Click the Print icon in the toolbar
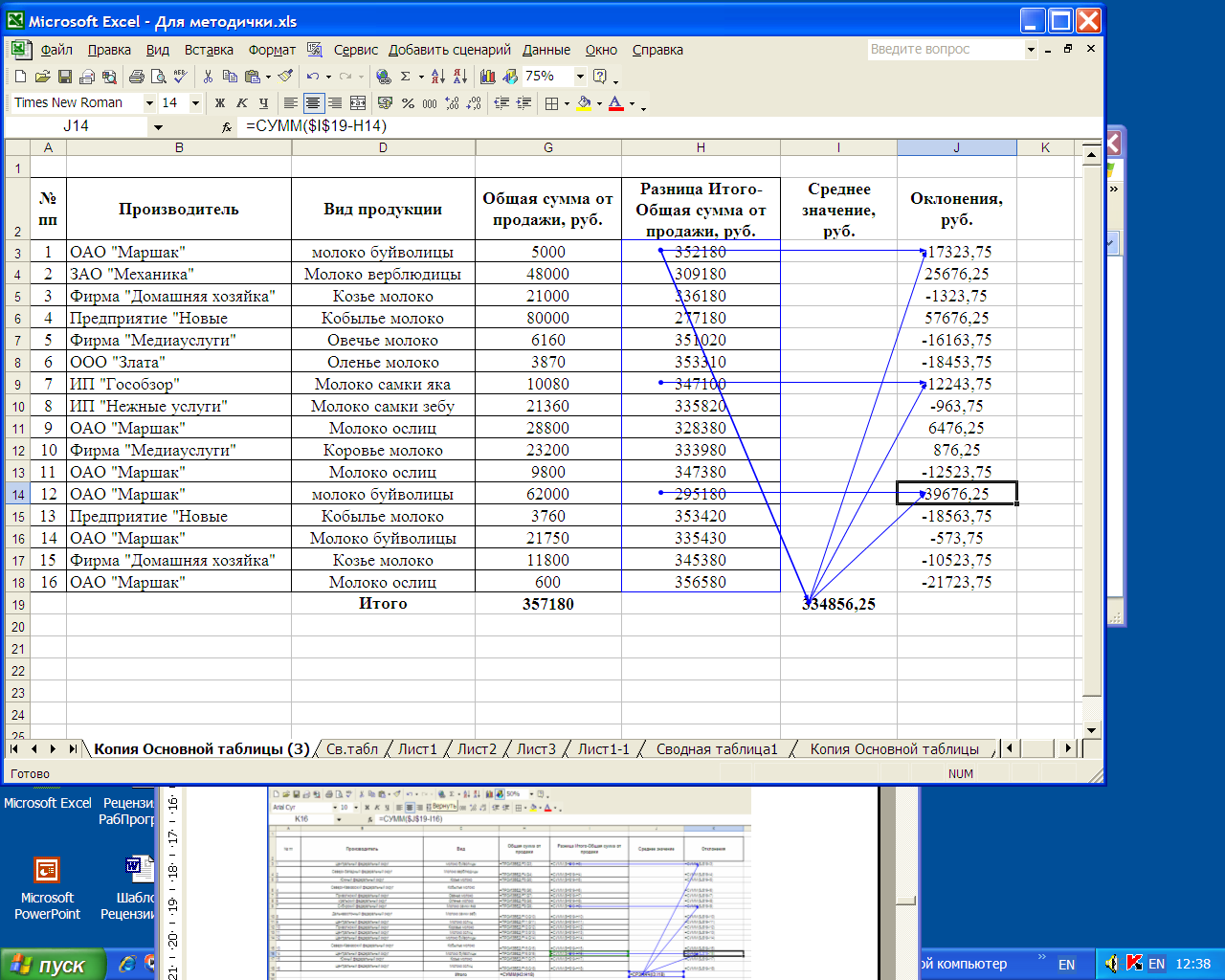Image resolution: width=1225 pixels, height=980 pixels. tap(136, 77)
